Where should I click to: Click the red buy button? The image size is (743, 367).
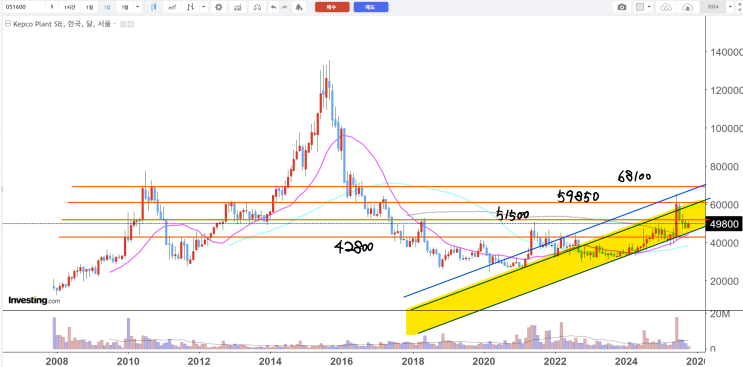point(332,7)
